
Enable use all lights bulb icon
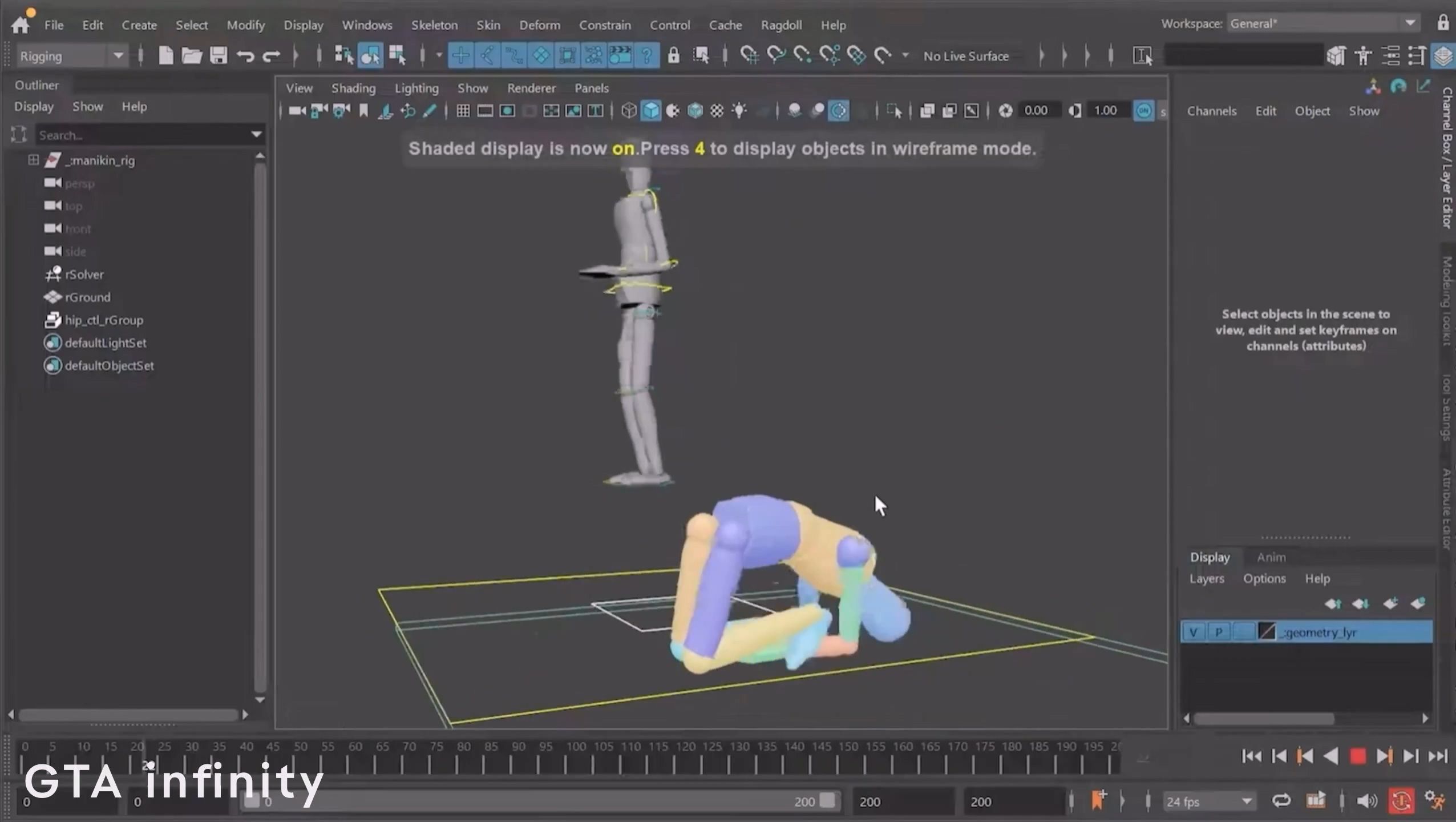point(739,111)
